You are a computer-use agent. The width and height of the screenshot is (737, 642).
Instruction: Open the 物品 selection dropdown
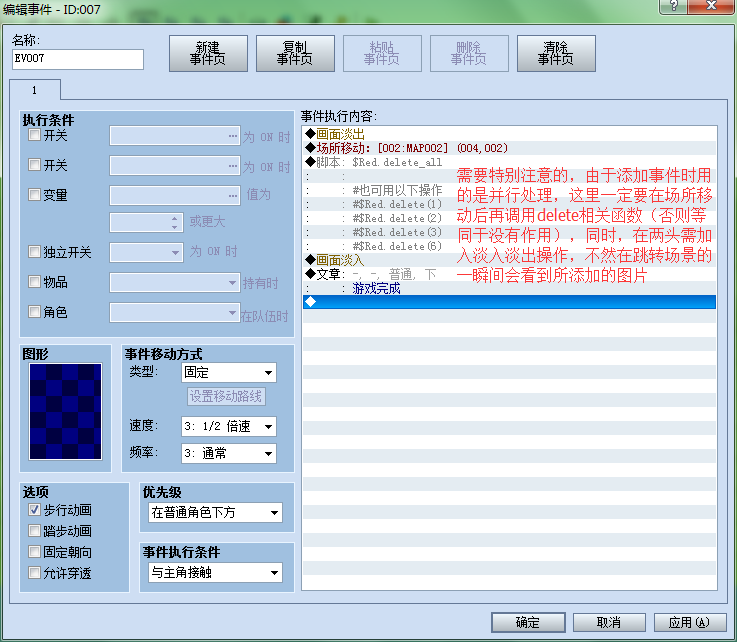[x=175, y=283]
